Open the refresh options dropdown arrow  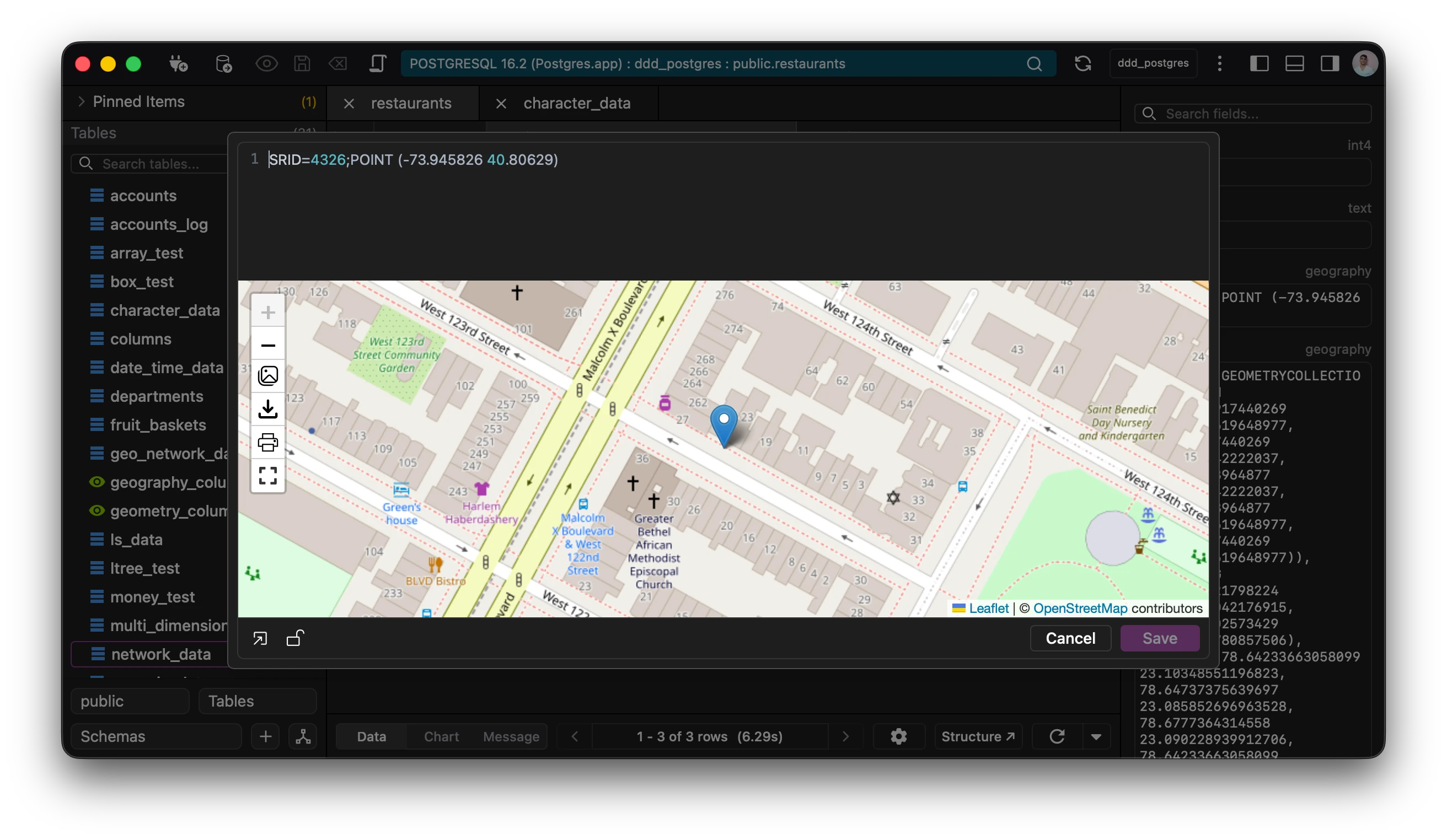pyautogui.click(x=1097, y=736)
